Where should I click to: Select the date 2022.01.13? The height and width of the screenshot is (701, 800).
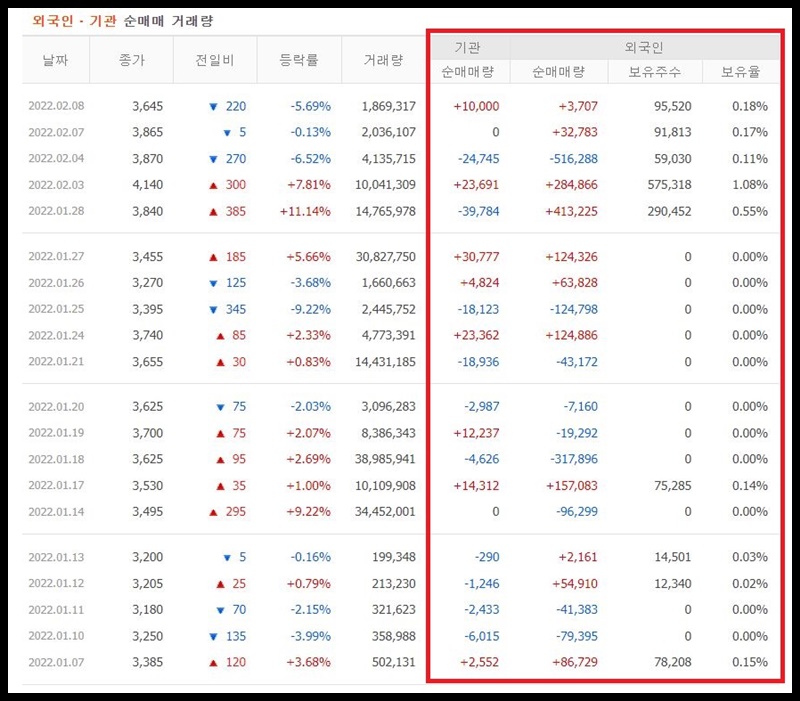coord(56,557)
